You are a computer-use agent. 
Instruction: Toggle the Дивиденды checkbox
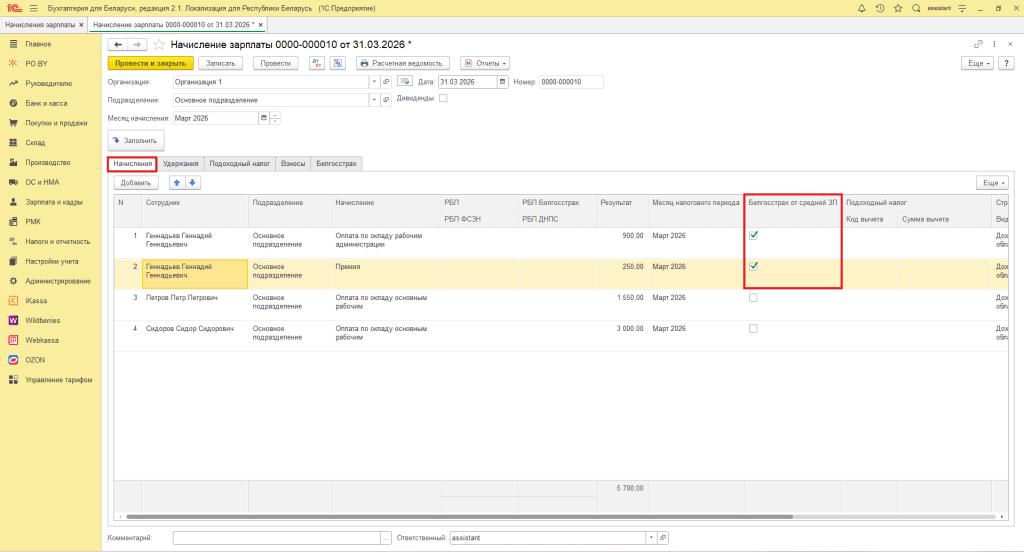click(443, 98)
